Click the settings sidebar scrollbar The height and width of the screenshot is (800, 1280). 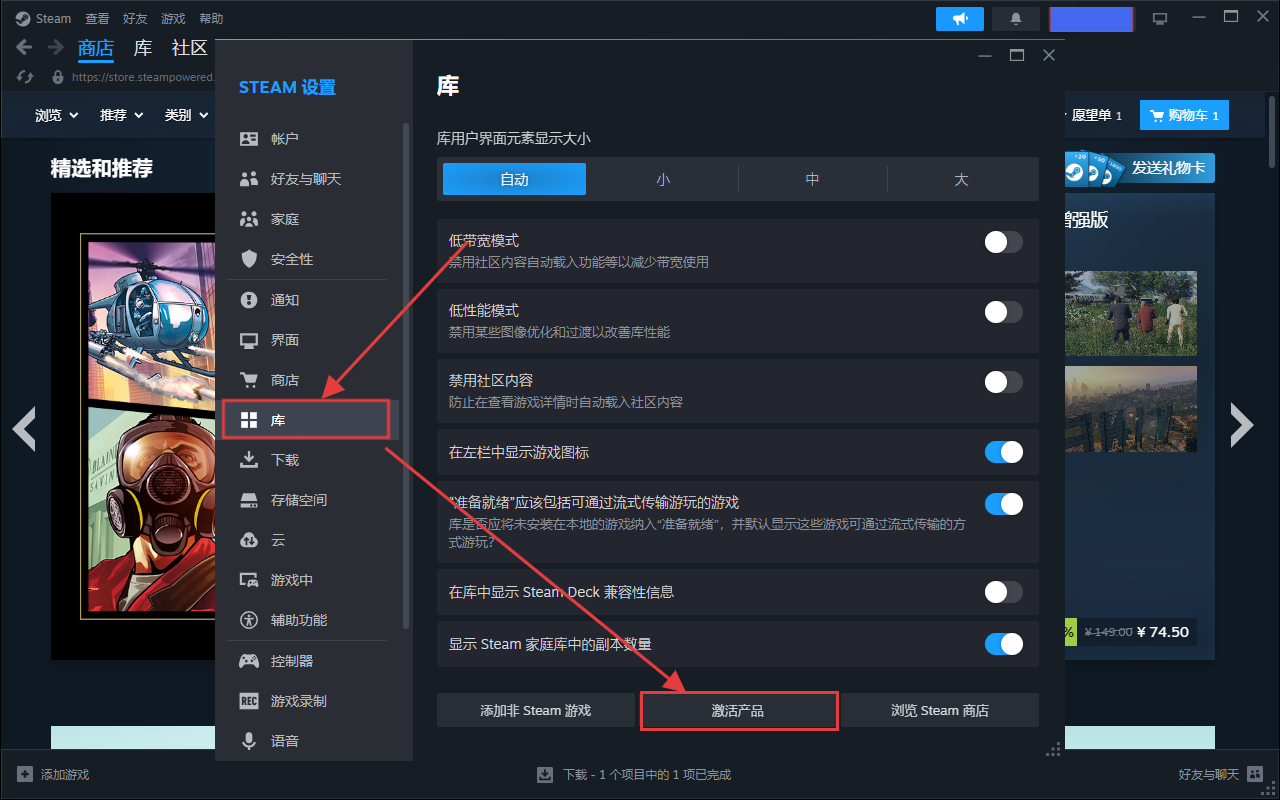point(406,375)
